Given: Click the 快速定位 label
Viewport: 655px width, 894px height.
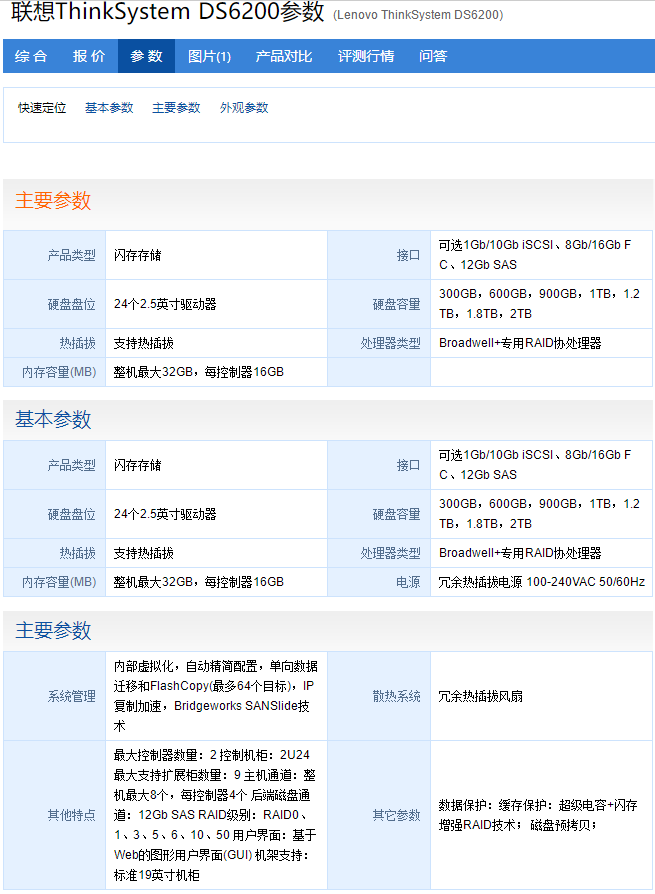Looking at the screenshot, I should [x=42, y=108].
